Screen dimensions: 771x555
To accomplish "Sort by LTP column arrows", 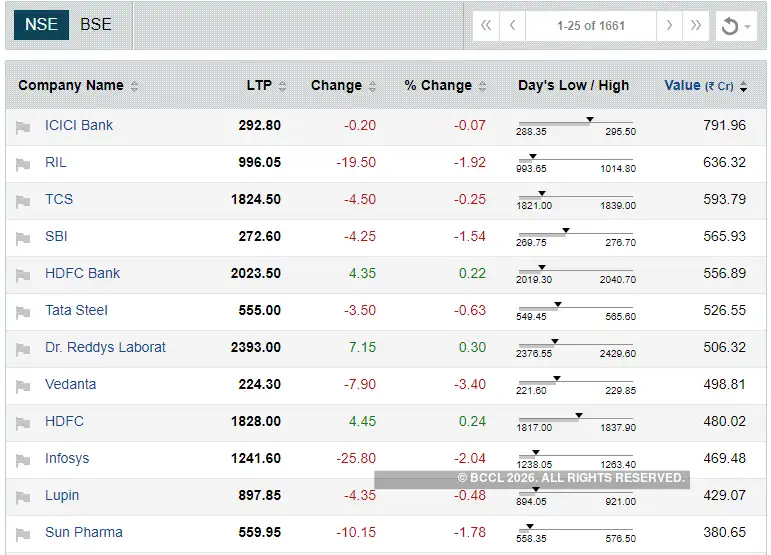I will tap(282, 87).
